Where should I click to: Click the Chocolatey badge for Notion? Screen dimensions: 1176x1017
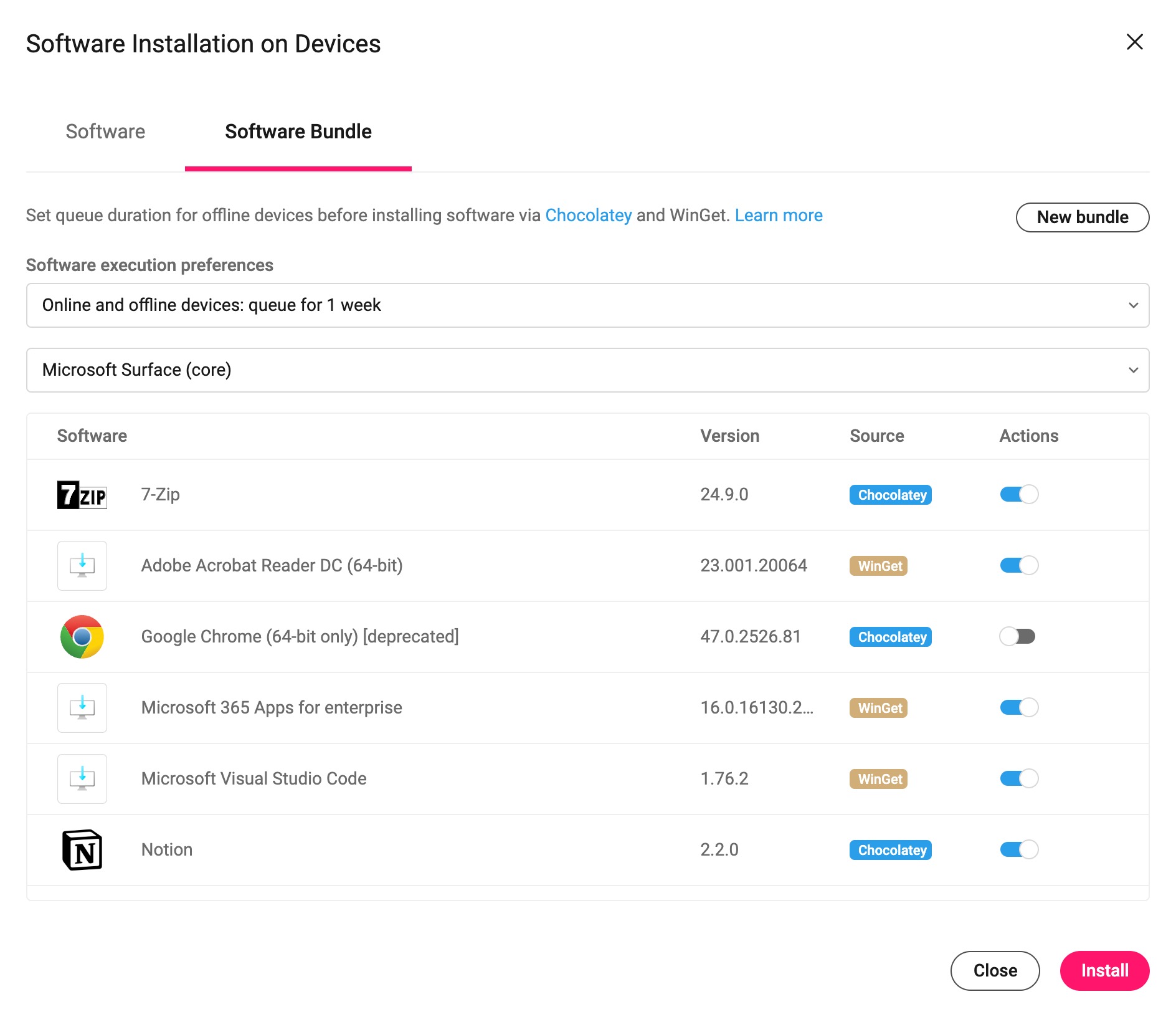click(x=891, y=850)
